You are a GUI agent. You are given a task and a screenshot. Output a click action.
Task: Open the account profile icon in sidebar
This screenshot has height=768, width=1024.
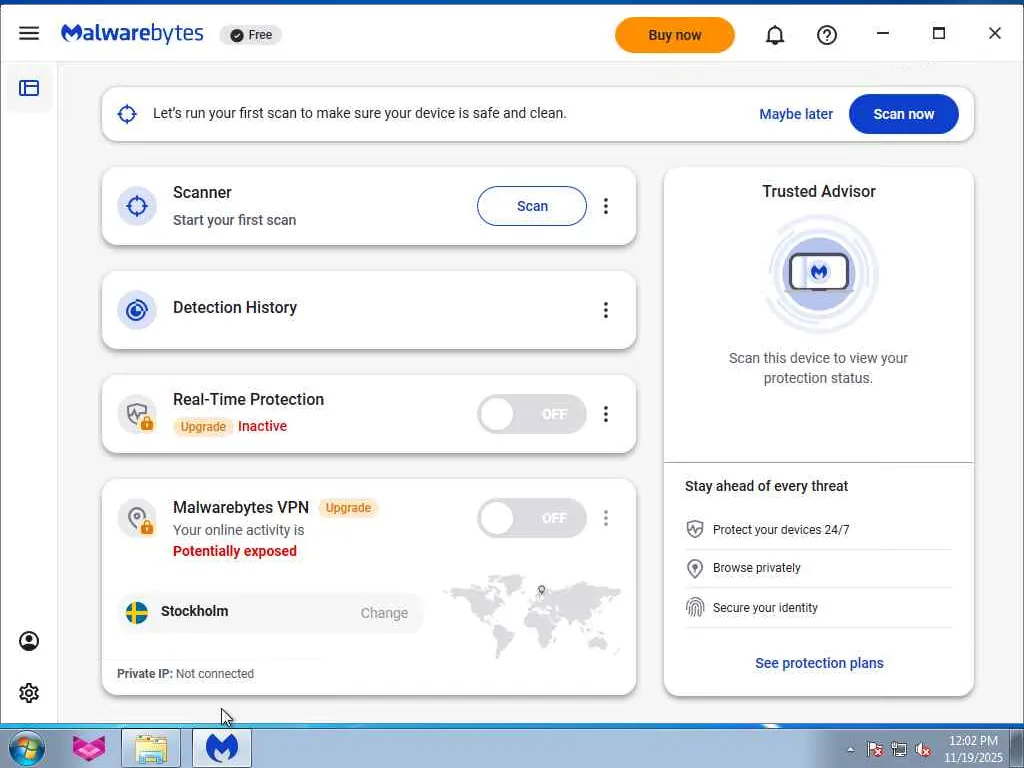(x=29, y=641)
